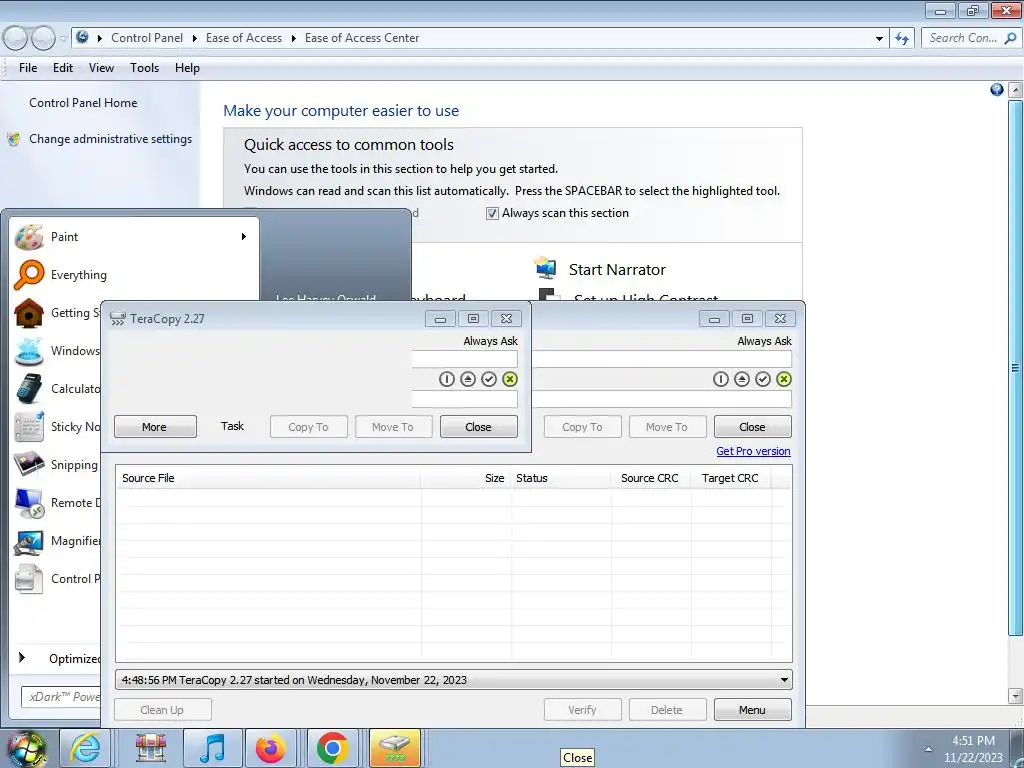Click the Verify button
Image resolution: width=1024 pixels, height=768 pixels.
coord(583,709)
